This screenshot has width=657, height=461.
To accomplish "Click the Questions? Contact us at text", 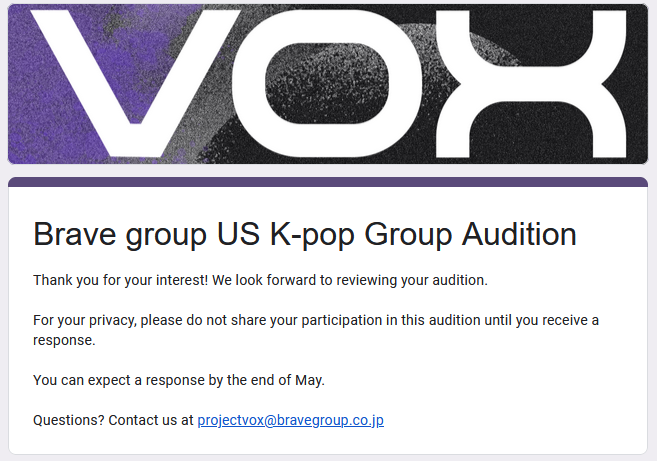I will click(x=113, y=420).
